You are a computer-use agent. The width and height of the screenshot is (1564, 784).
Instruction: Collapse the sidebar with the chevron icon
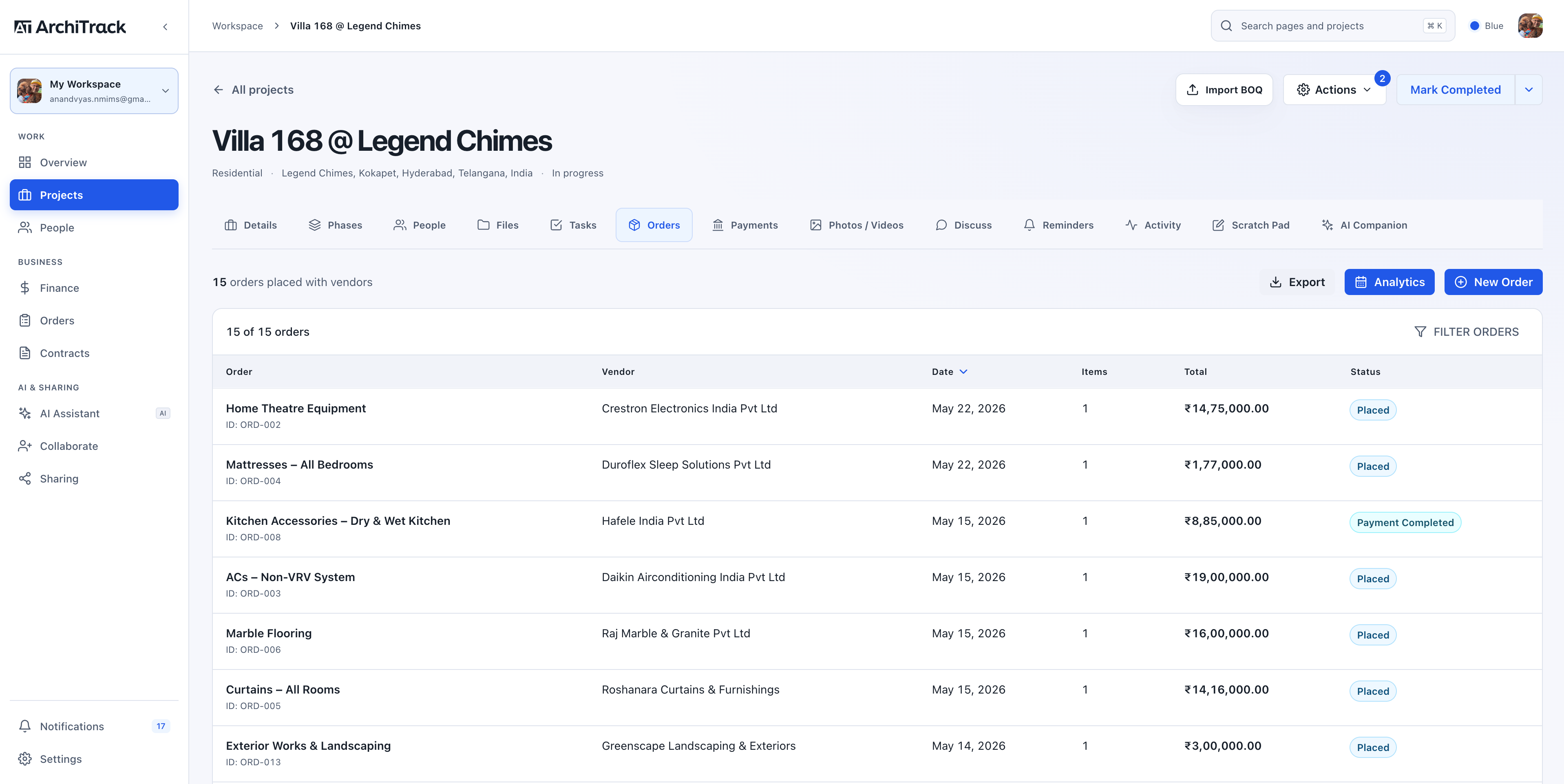pyautogui.click(x=165, y=27)
